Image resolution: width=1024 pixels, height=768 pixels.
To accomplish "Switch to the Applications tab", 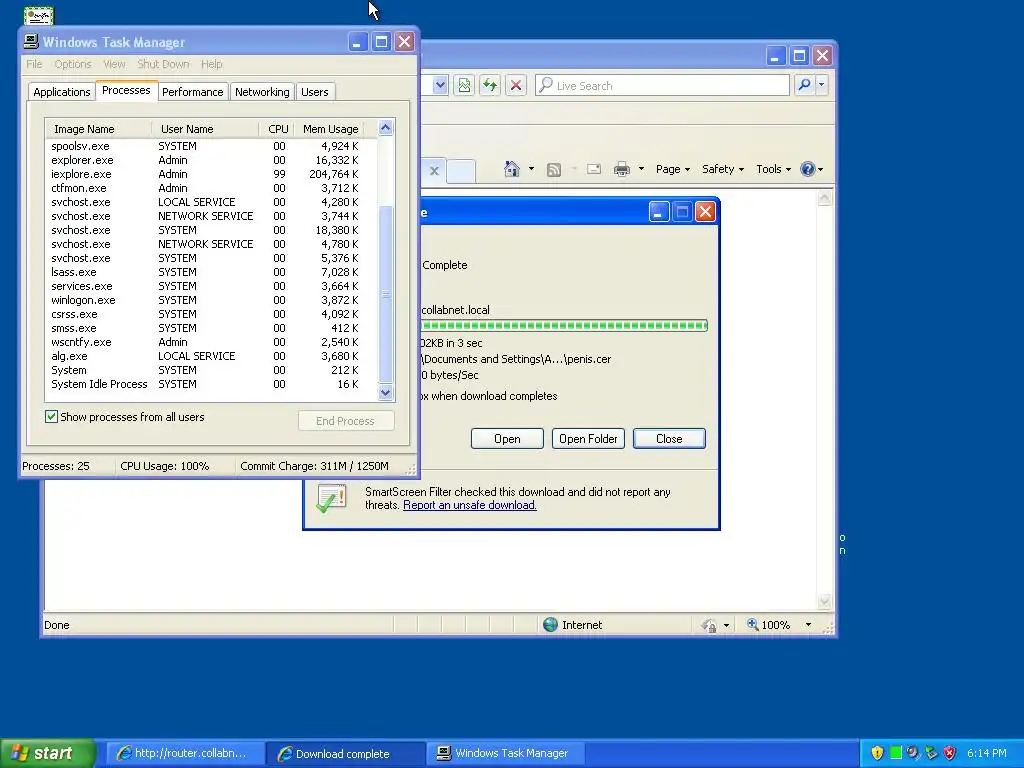I will [x=62, y=92].
